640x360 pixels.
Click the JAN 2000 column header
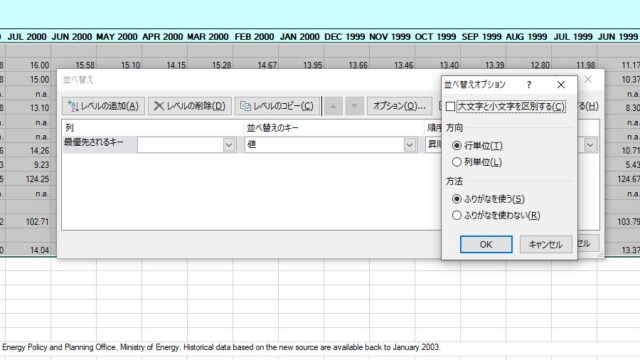(x=300, y=37)
